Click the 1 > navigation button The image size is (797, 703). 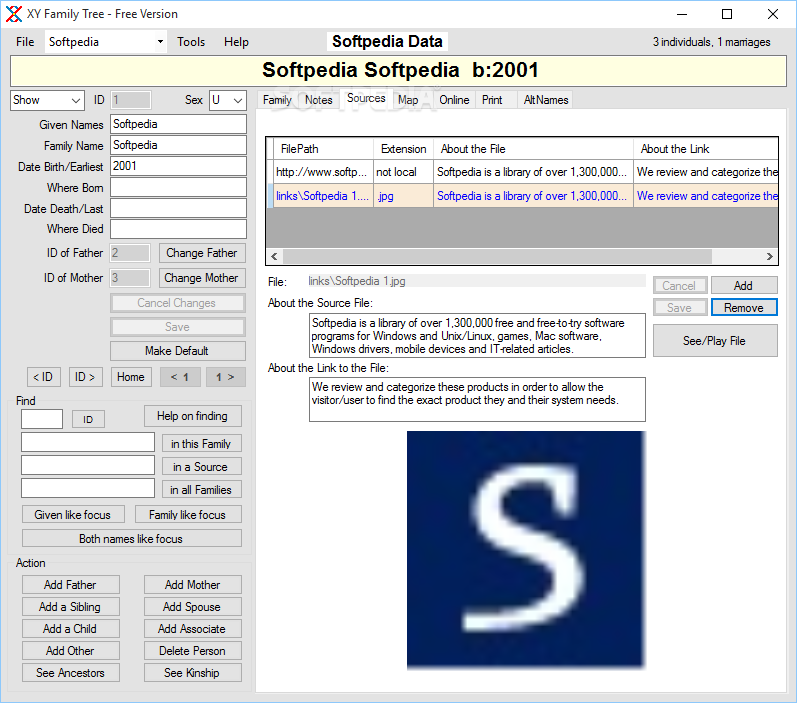[225, 377]
